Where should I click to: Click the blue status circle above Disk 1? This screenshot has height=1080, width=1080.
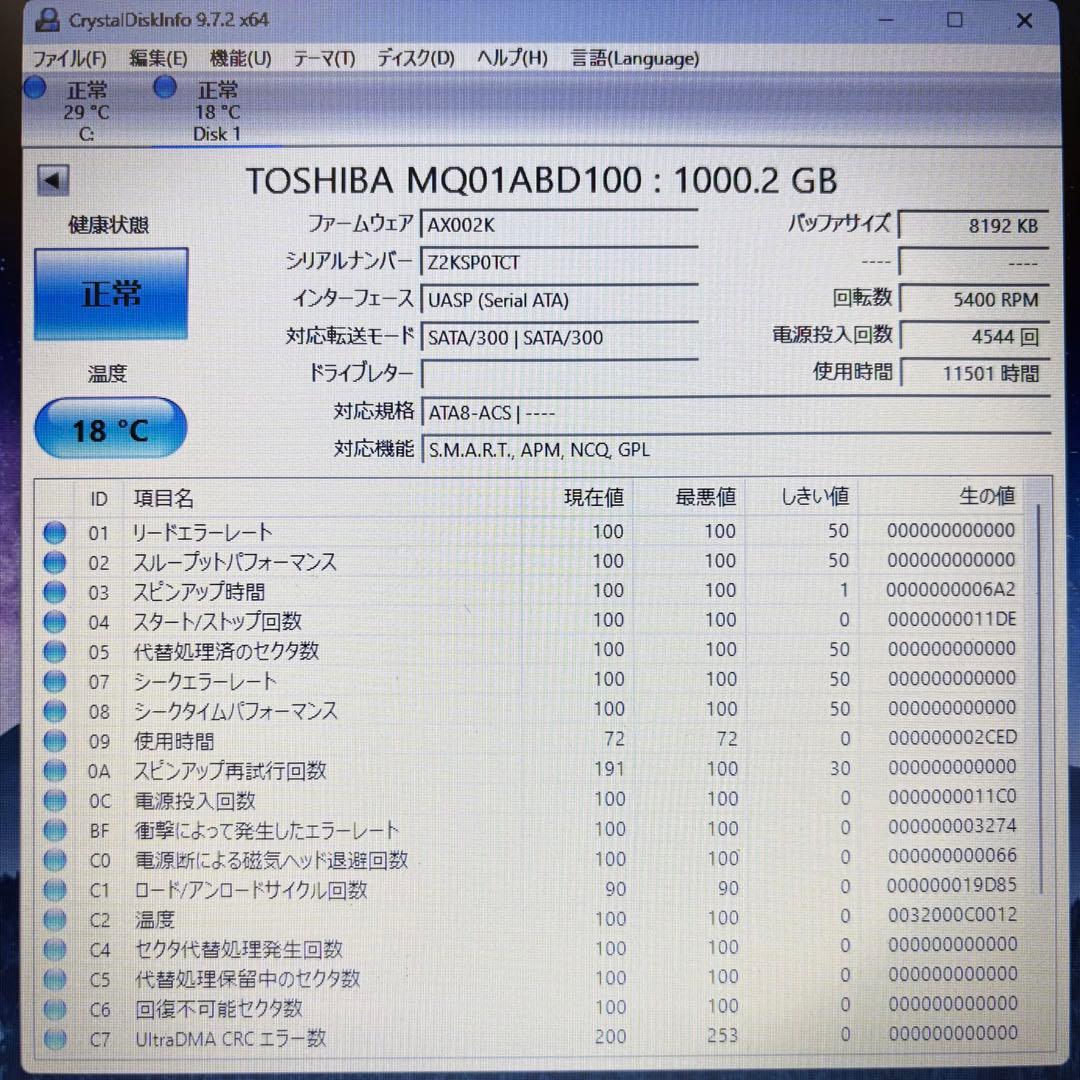pos(164,88)
